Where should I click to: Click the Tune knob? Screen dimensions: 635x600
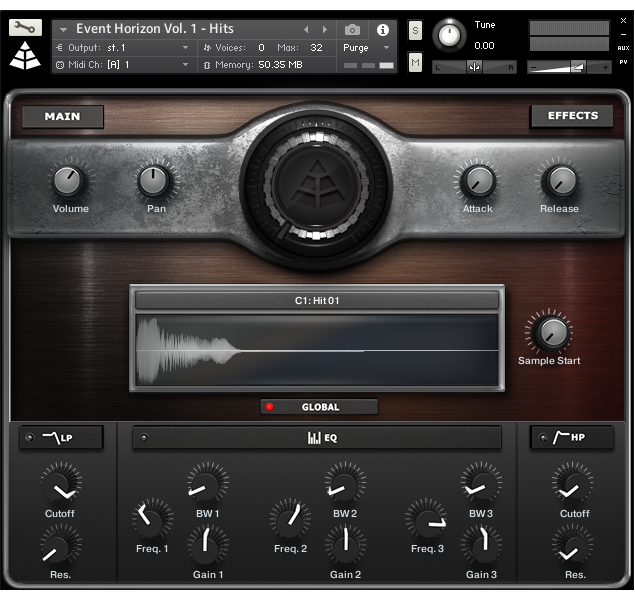pyautogui.click(x=449, y=36)
